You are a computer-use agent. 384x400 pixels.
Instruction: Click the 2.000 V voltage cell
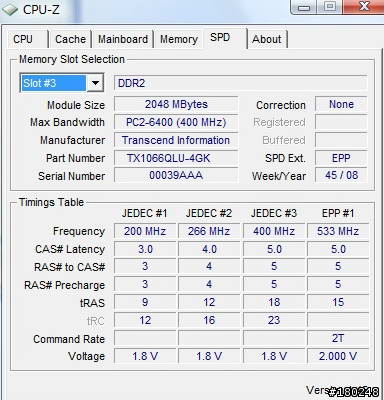[x=338, y=356]
